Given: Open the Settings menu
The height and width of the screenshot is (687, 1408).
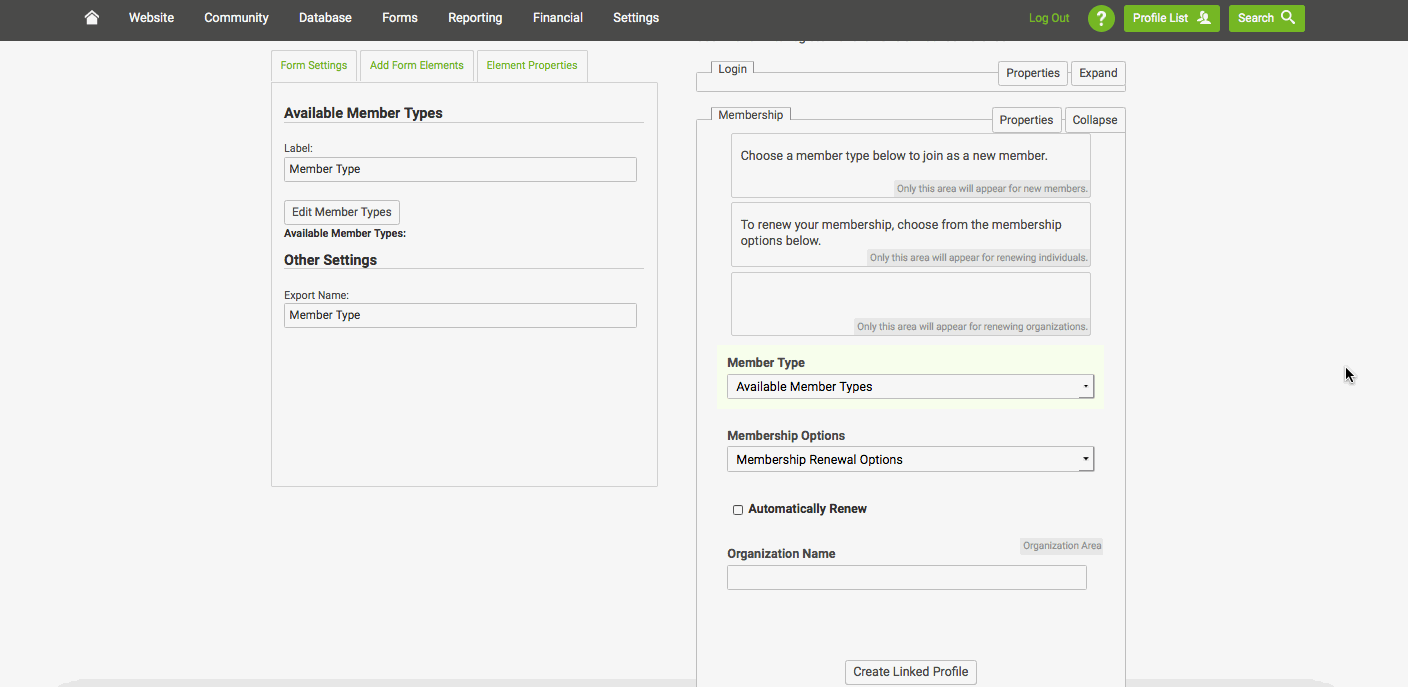Looking at the screenshot, I should click(636, 18).
